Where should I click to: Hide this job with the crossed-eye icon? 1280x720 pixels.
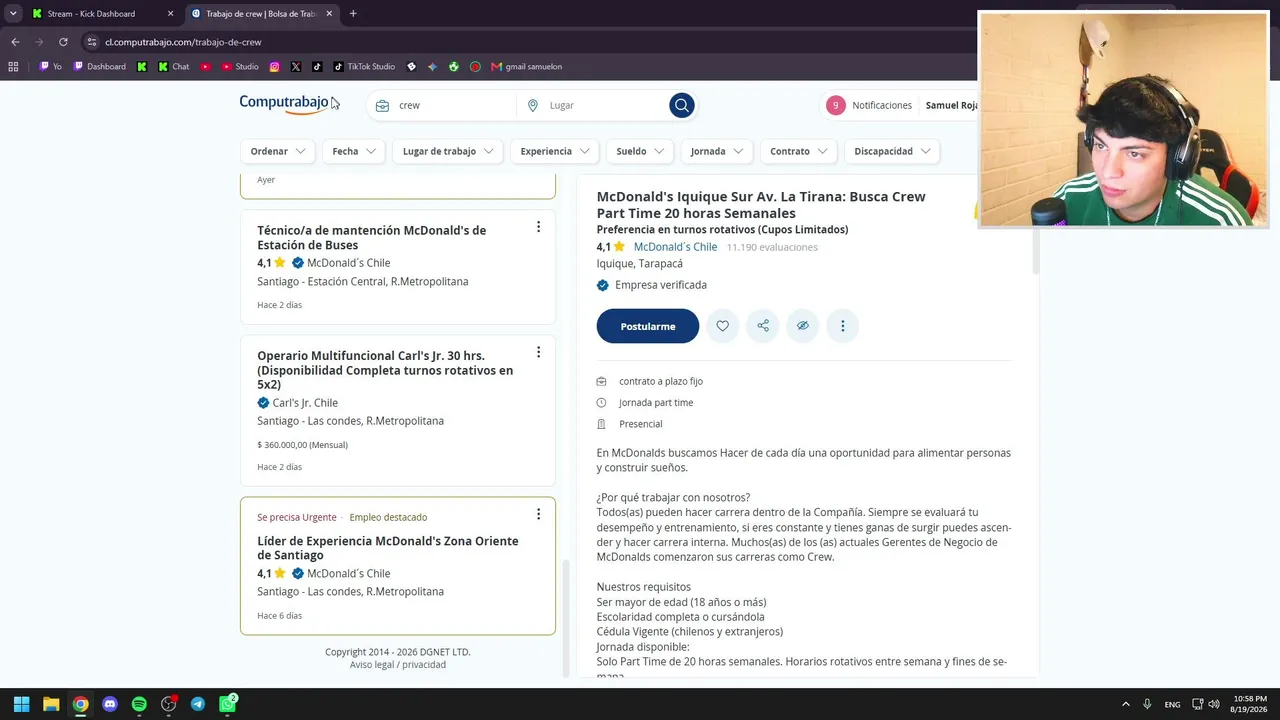pos(803,326)
